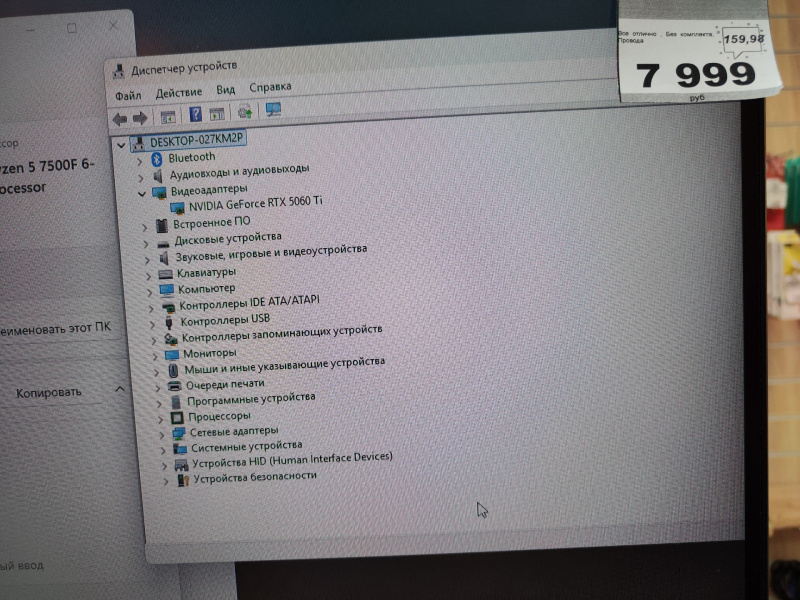Click the Видеоадаптеры display icon
The width and height of the screenshot is (800, 600).
click(x=159, y=192)
